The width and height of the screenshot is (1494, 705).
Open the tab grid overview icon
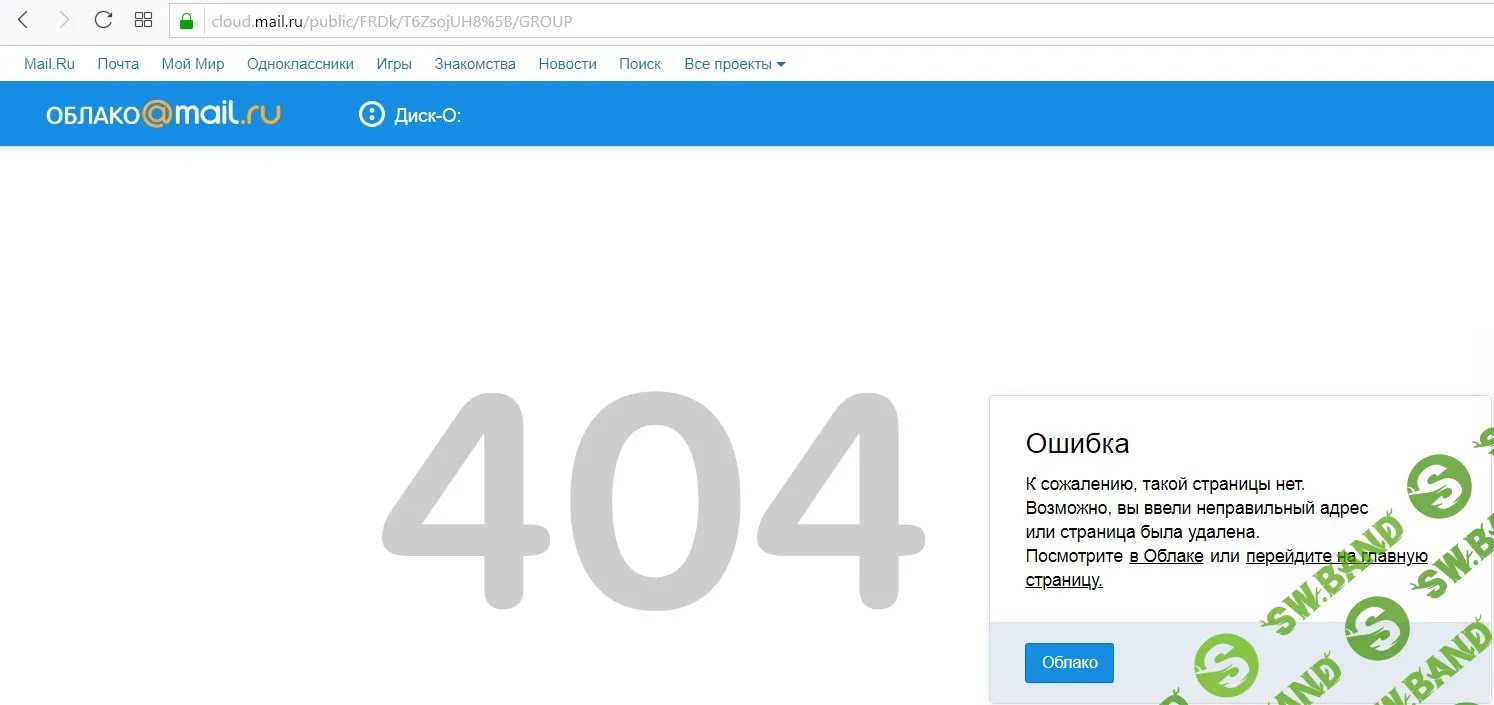[x=143, y=20]
